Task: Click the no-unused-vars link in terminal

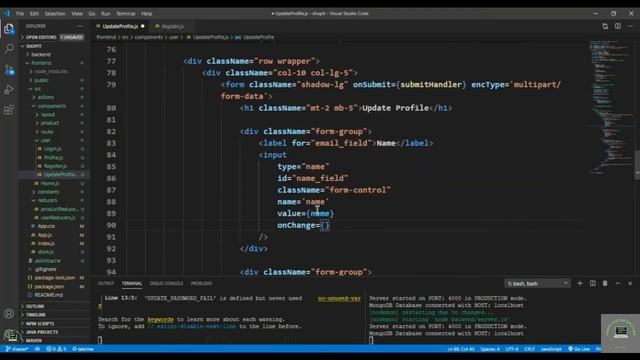Action: [339, 298]
